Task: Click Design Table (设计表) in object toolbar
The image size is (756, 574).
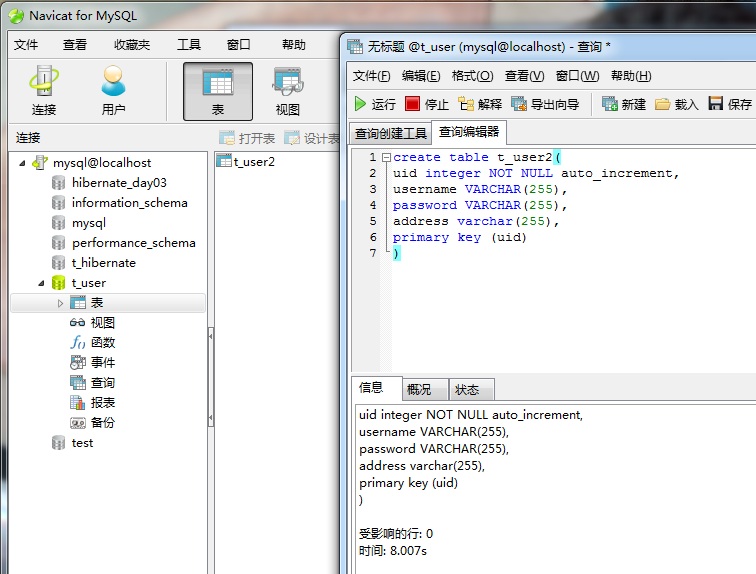Action: 311,138
